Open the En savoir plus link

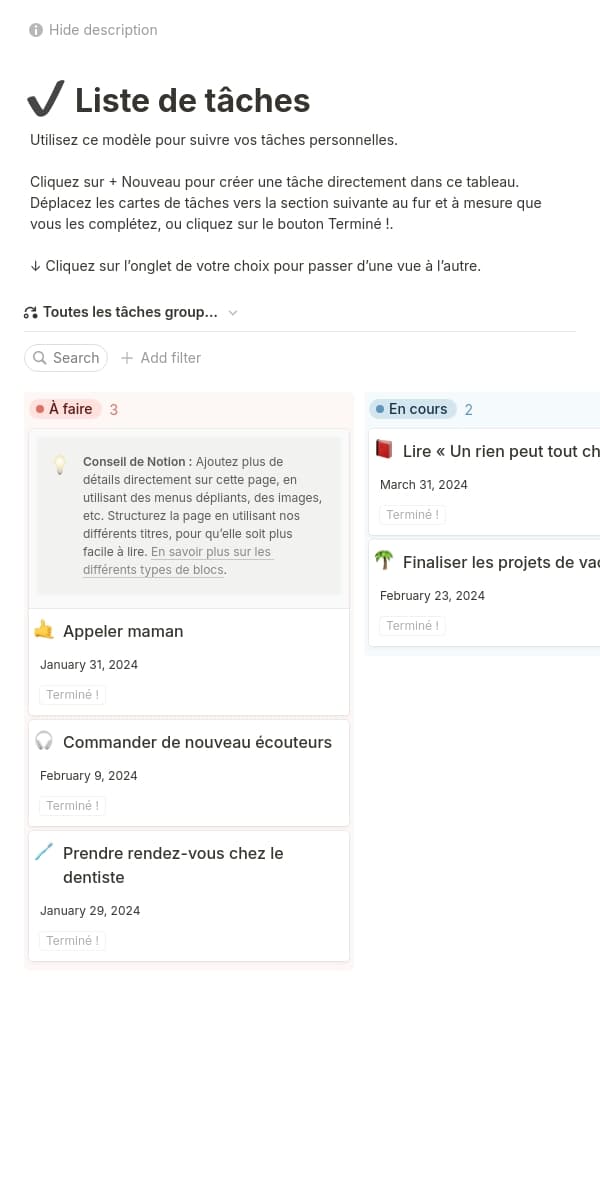tap(211, 552)
